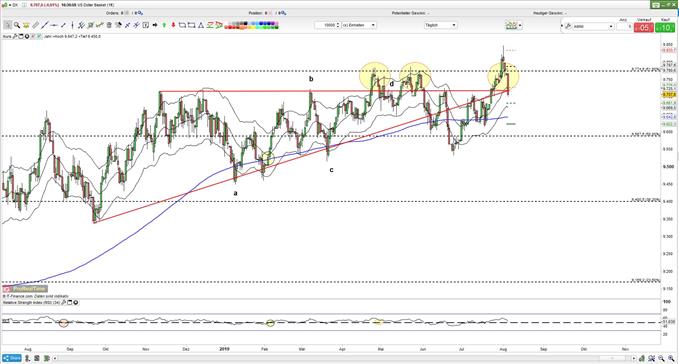679x364 pixels.
Task: Open RSI indicator wrench settings
Action: 63,302
